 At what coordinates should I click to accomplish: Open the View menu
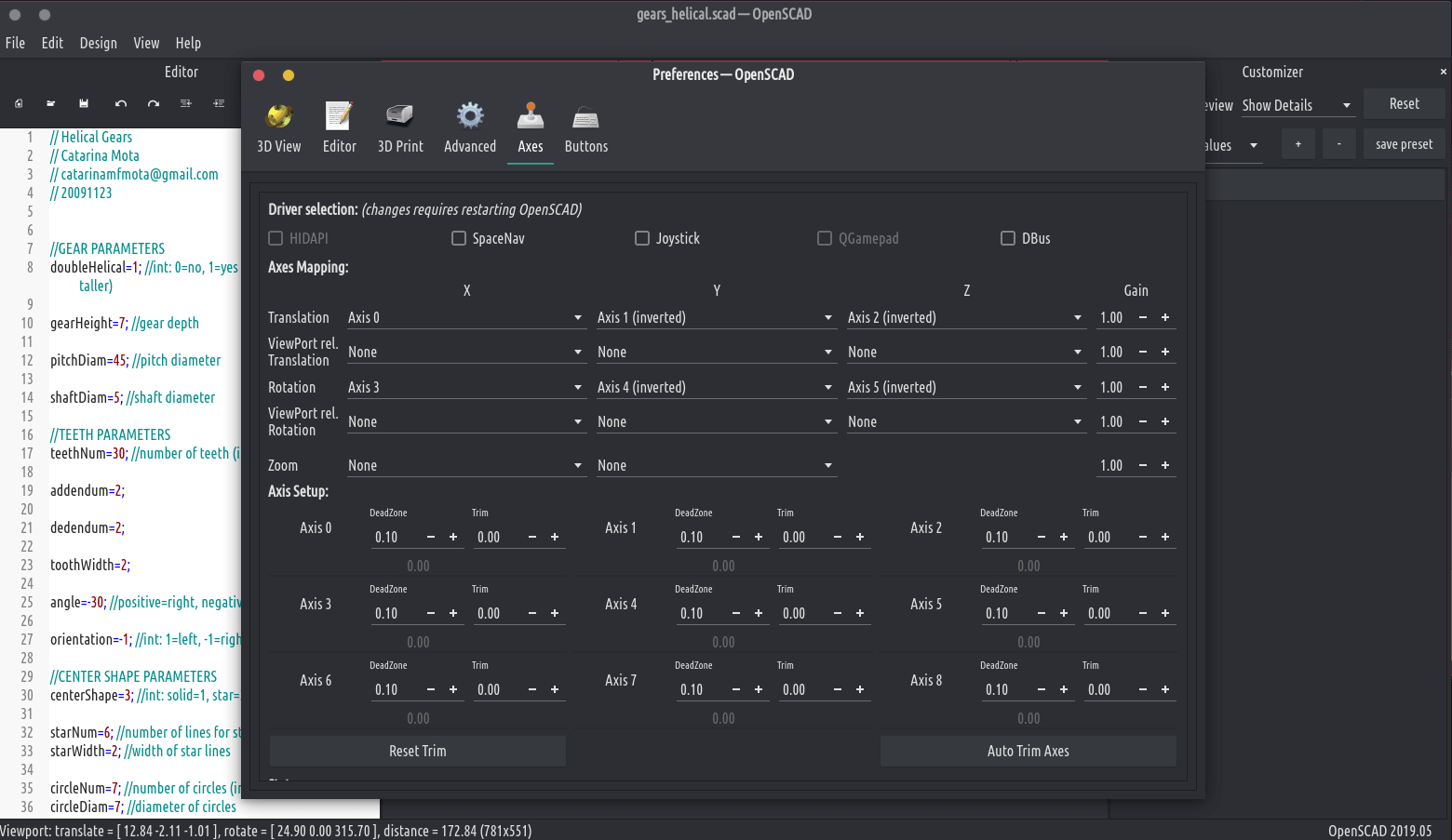[x=146, y=43]
